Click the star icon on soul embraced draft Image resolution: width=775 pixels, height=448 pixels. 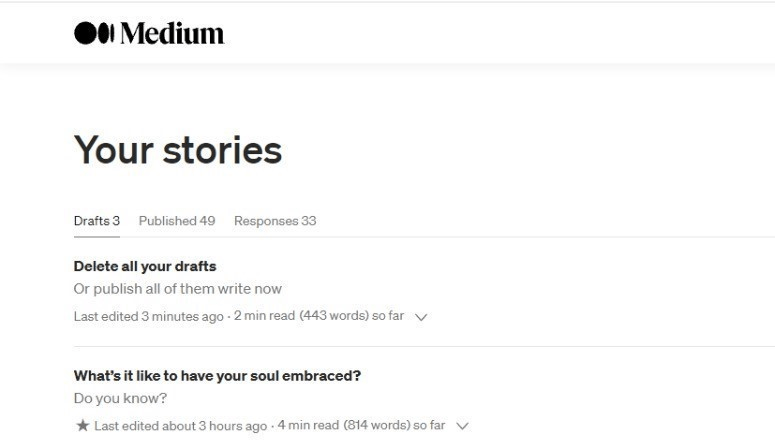pos(83,425)
